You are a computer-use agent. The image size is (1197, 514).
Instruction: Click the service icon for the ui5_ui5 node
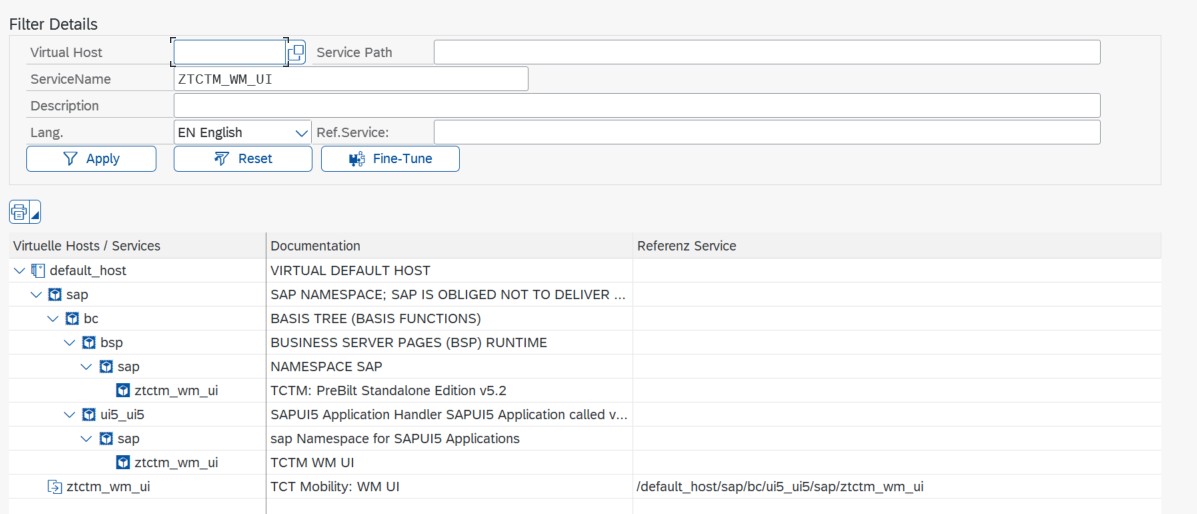tap(89, 414)
